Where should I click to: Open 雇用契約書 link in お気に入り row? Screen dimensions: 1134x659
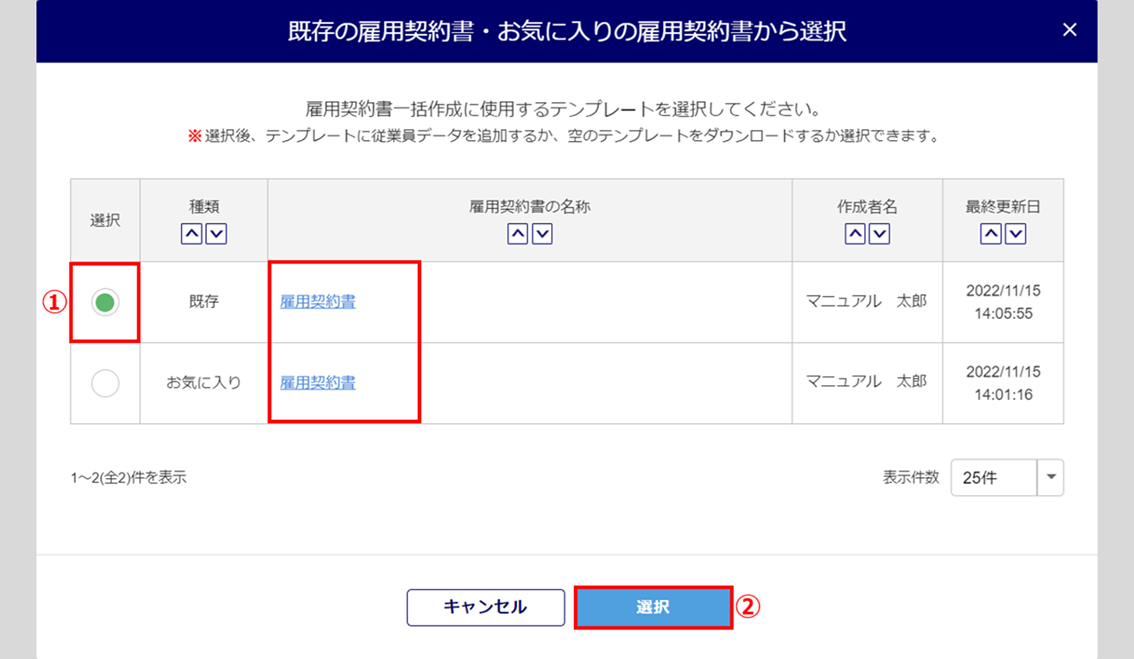coord(318,383)
